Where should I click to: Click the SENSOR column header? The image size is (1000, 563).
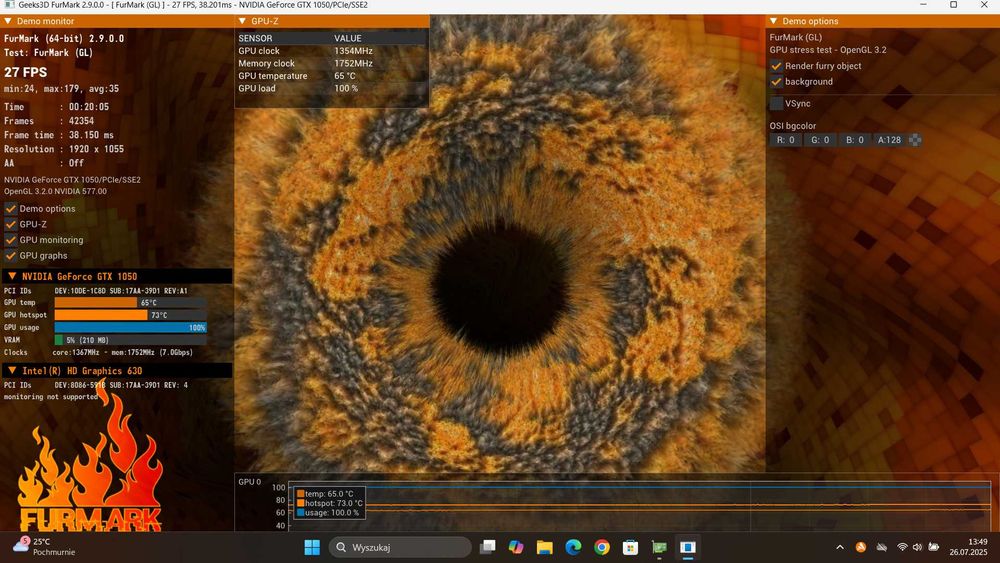tap(255, 38)
